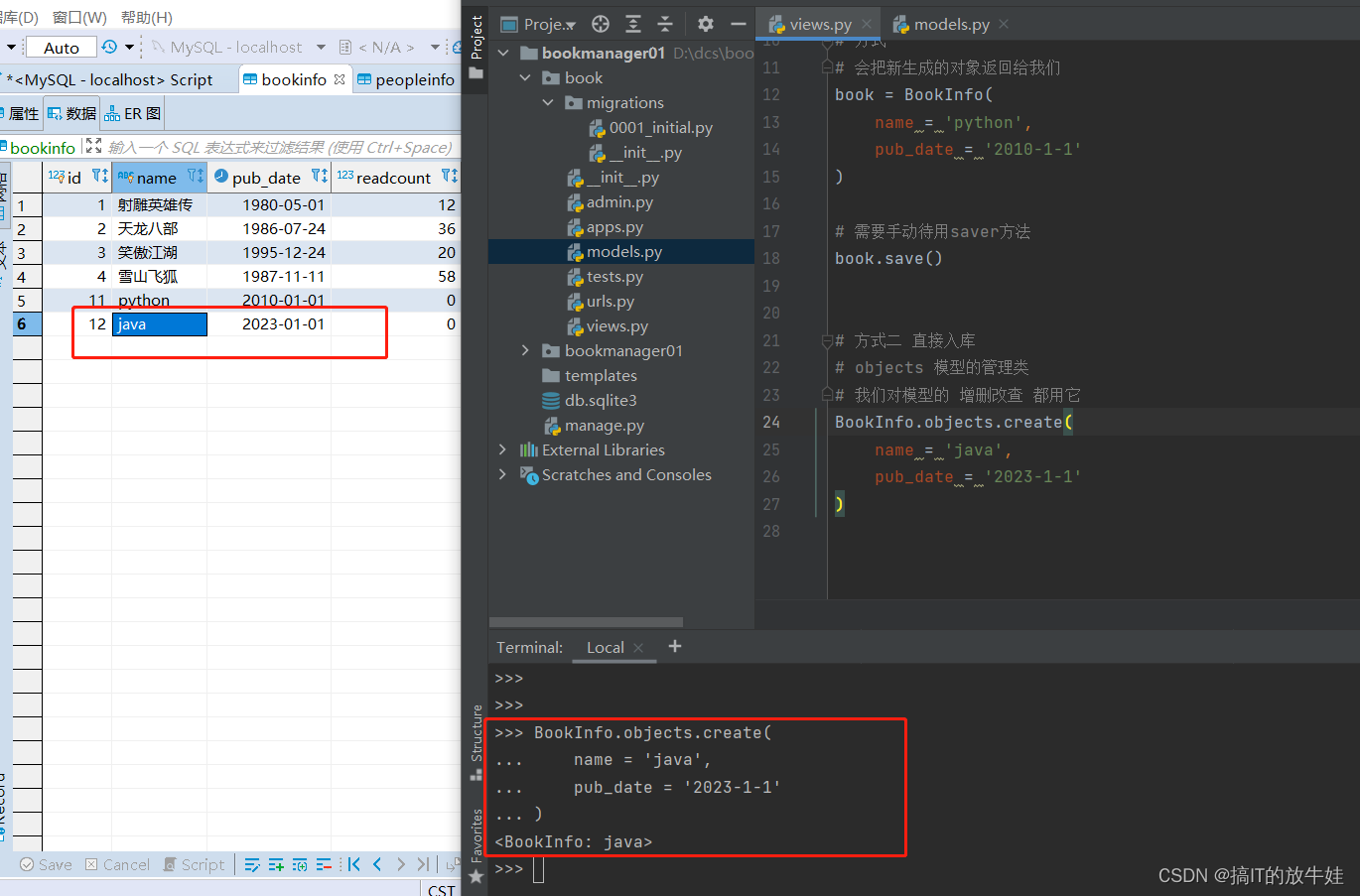This screenshot has width=1360, height=896.
Task: Click the SQL filter expression input field
Action: [x=280, y=147]
